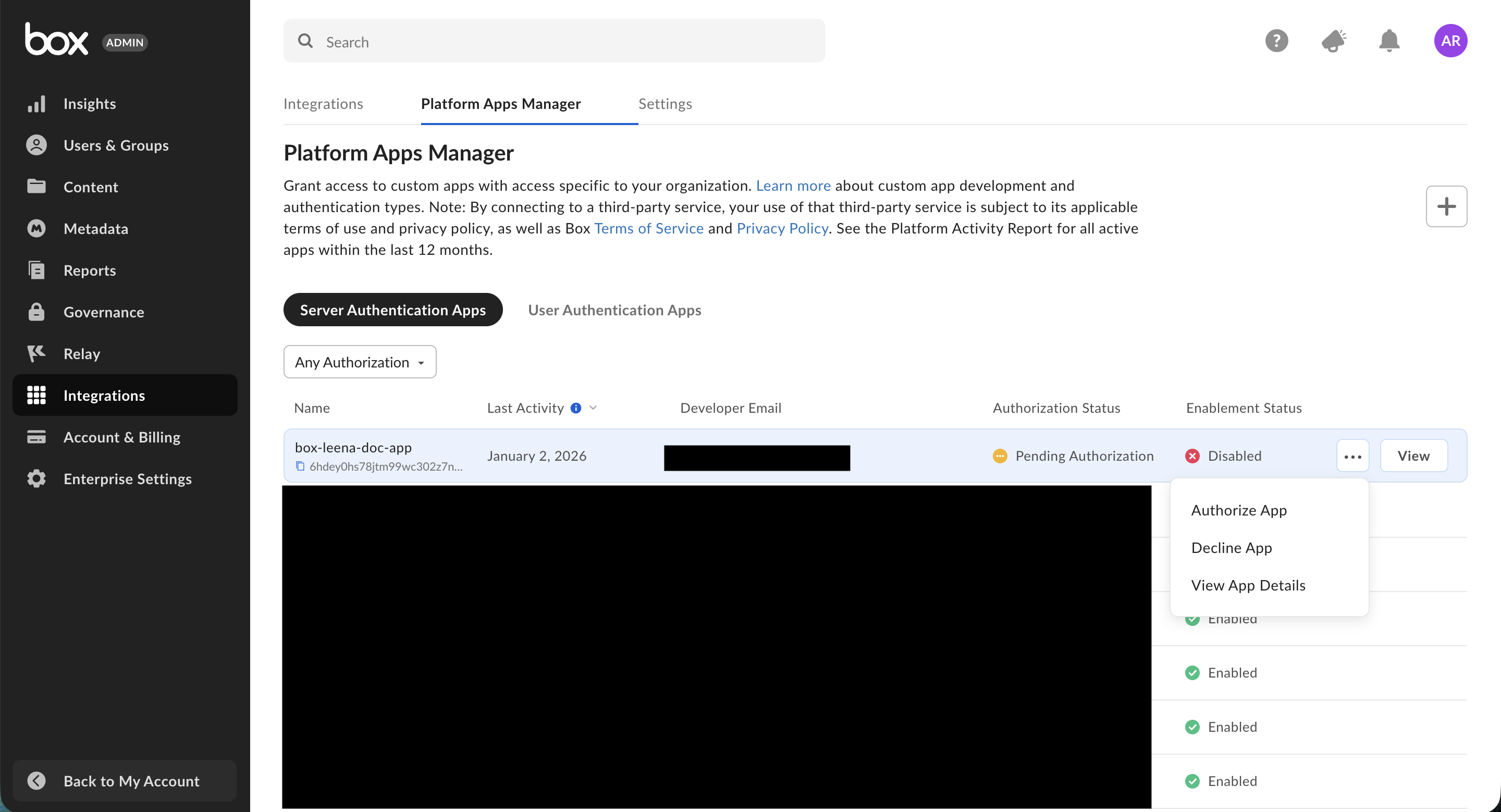Toggle the Last Activity sort chevron

(593, 408)
